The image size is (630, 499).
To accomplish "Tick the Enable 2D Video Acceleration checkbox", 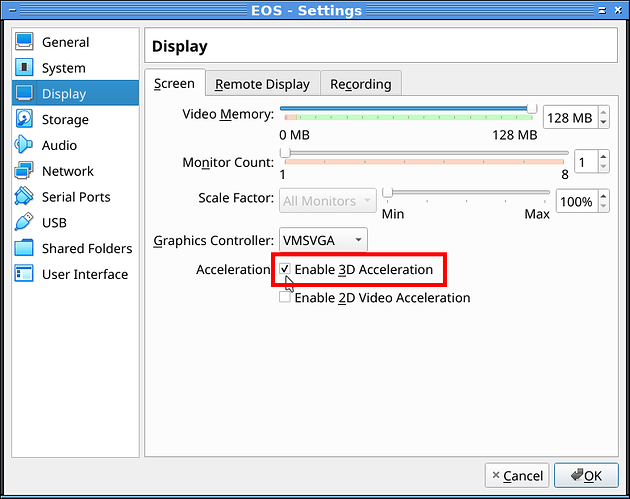I will pos(285,297).
